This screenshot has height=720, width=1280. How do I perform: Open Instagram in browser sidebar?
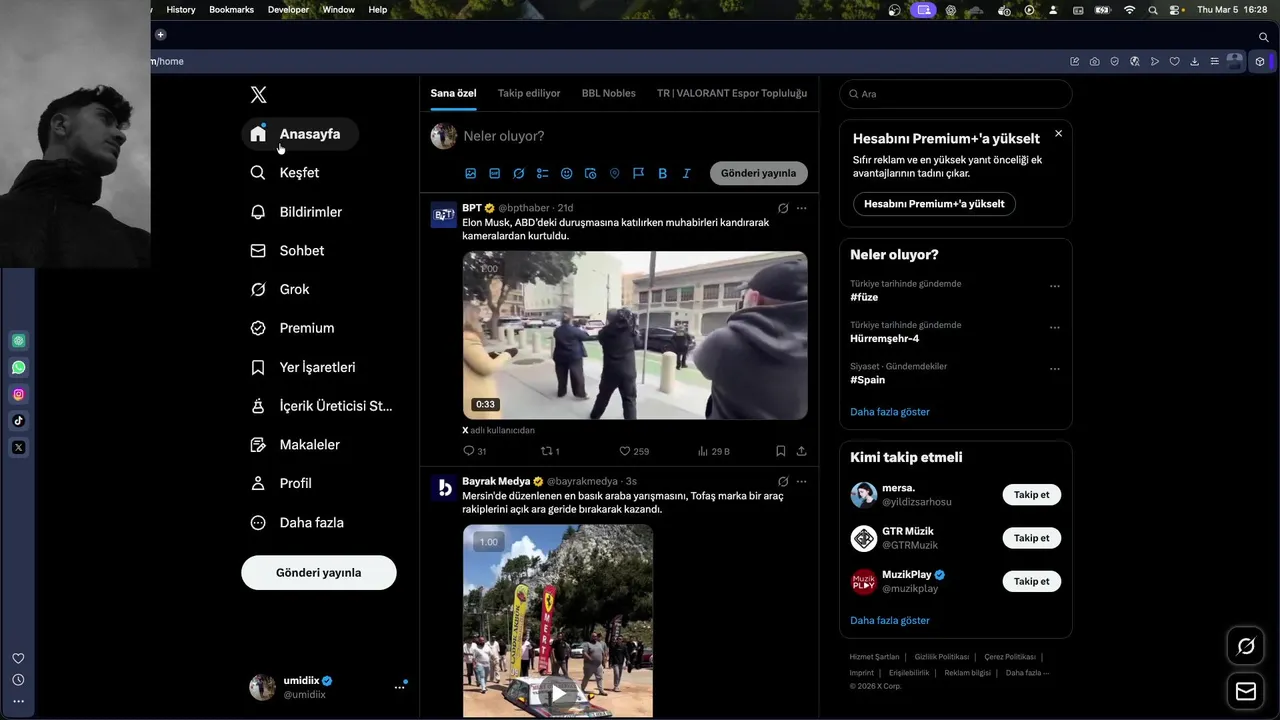pyautogui.click(x=18, y=394)
